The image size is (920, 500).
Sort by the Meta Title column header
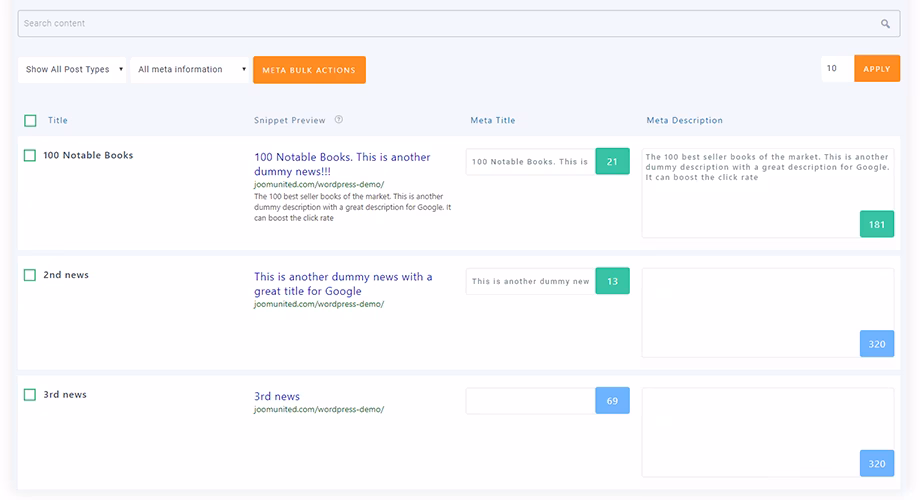pyautogui.click(x=493, y=121)
